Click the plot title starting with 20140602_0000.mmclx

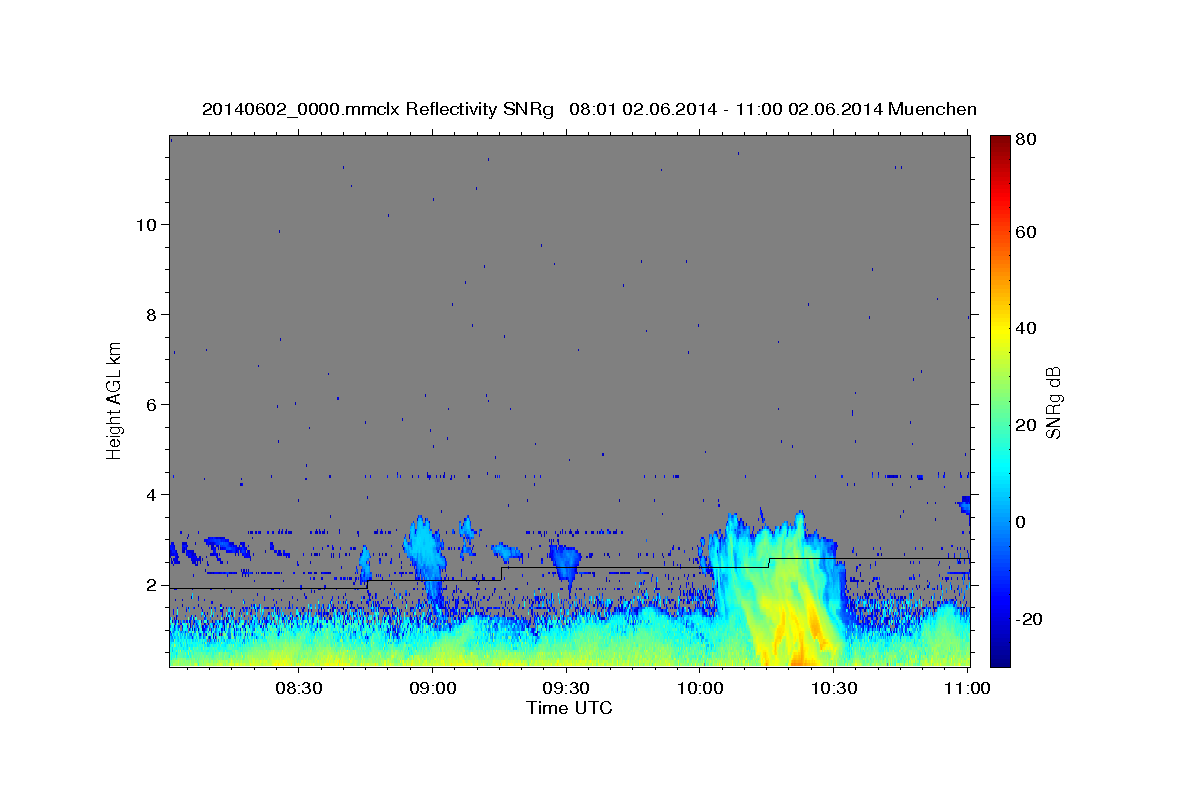click(589, 109)
